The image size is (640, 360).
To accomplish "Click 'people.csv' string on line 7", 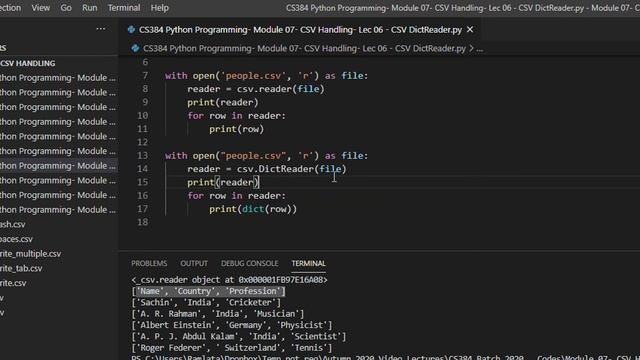I will [x=253, y=76].
